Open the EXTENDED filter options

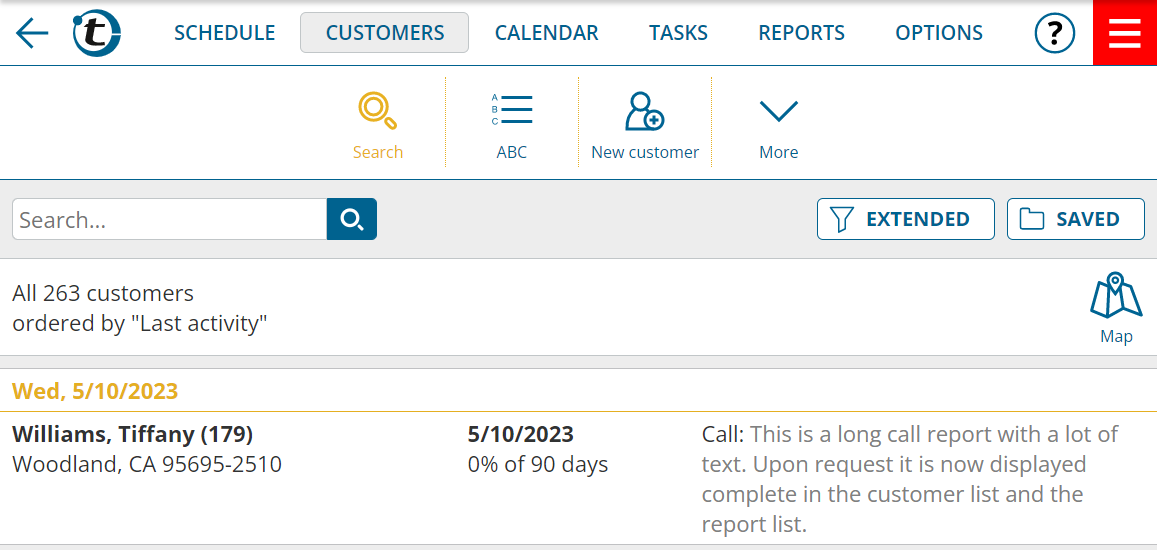click(905, 219)
